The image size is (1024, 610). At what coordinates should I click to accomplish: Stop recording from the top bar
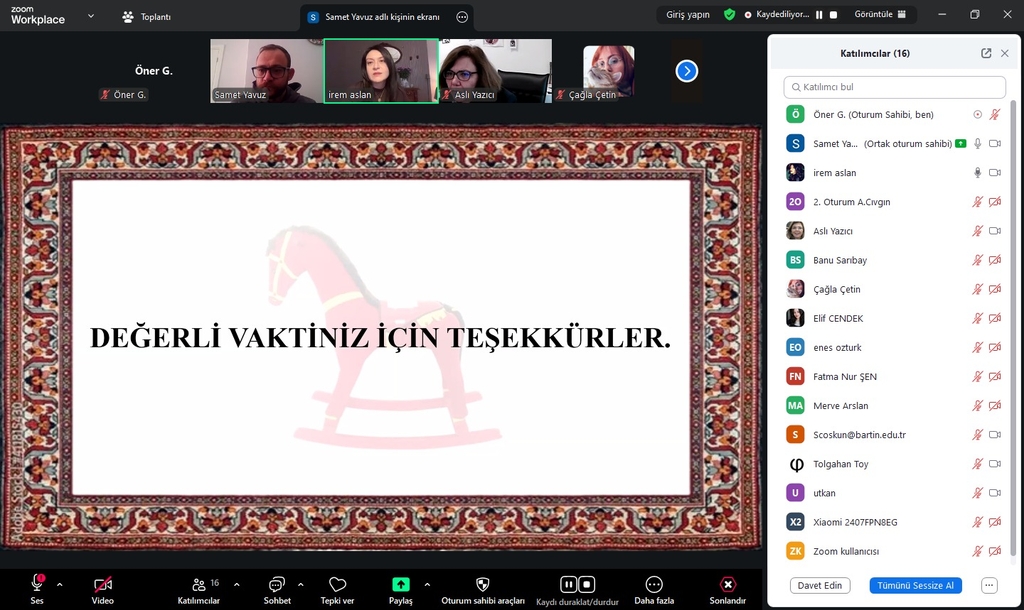pos(833,15)
